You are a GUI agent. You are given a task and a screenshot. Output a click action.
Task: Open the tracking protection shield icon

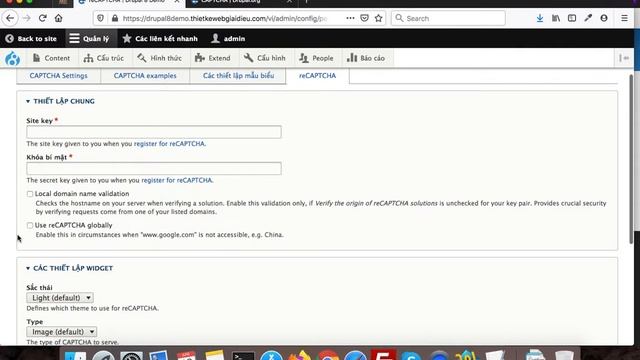100,18
